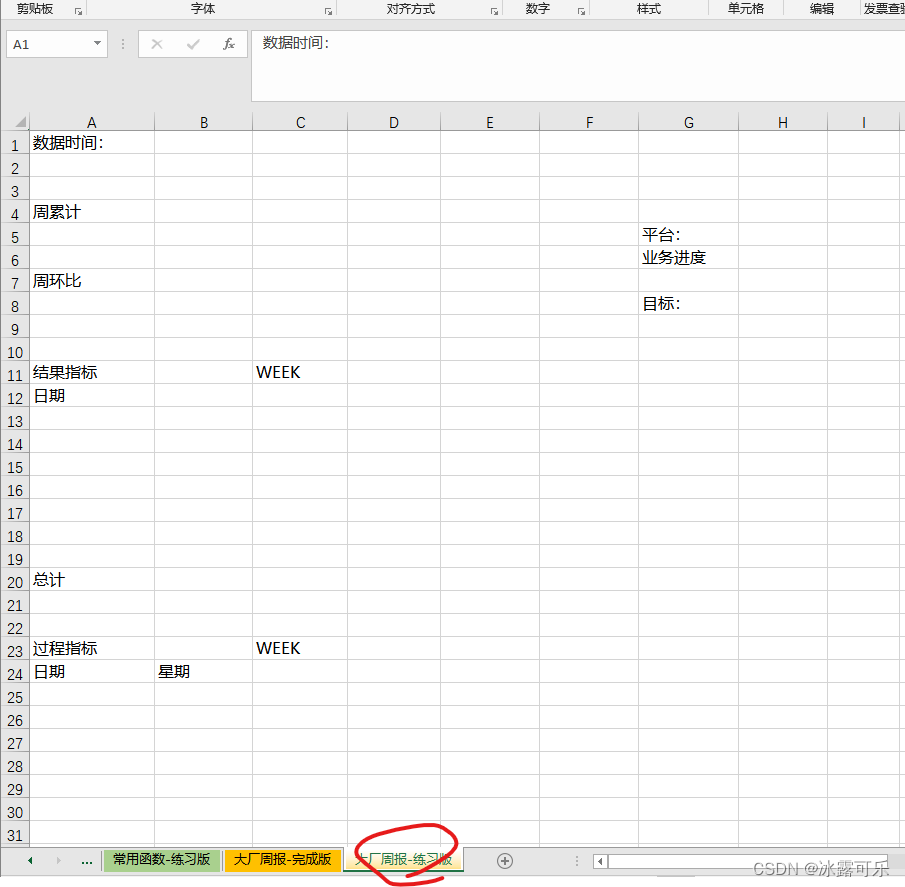Viewport: 905px width, 887px height.
Task: Select cell containing 结果指标
Action: [92, 372]
